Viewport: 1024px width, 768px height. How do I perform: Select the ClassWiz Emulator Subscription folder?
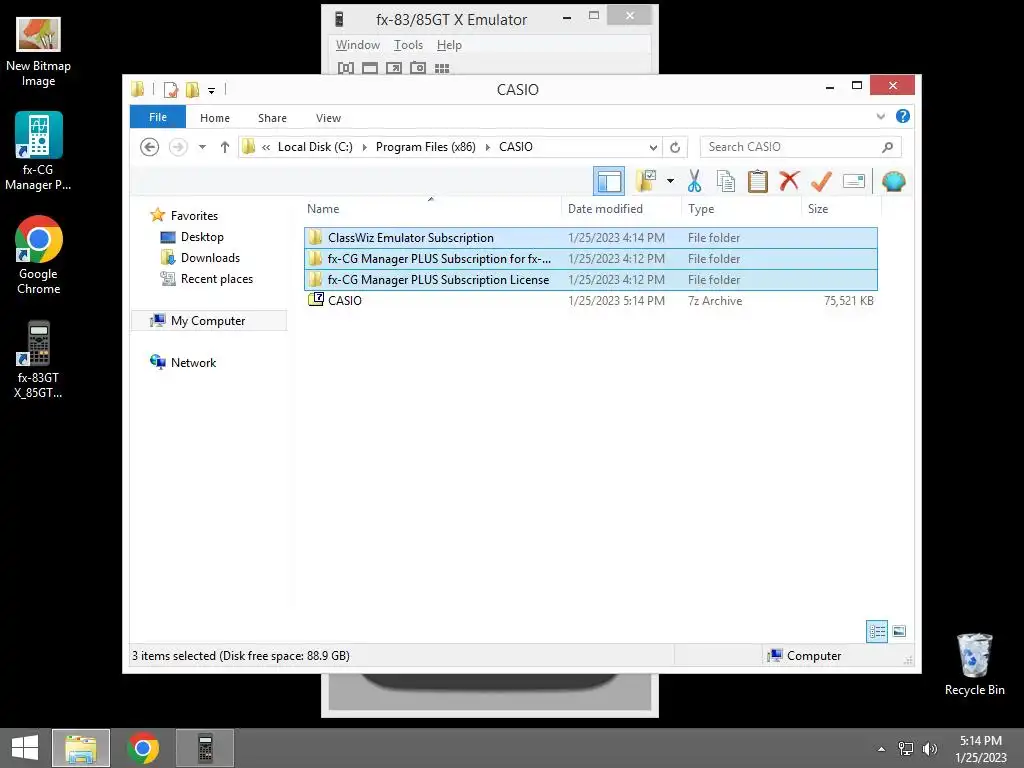coord(590,238)
